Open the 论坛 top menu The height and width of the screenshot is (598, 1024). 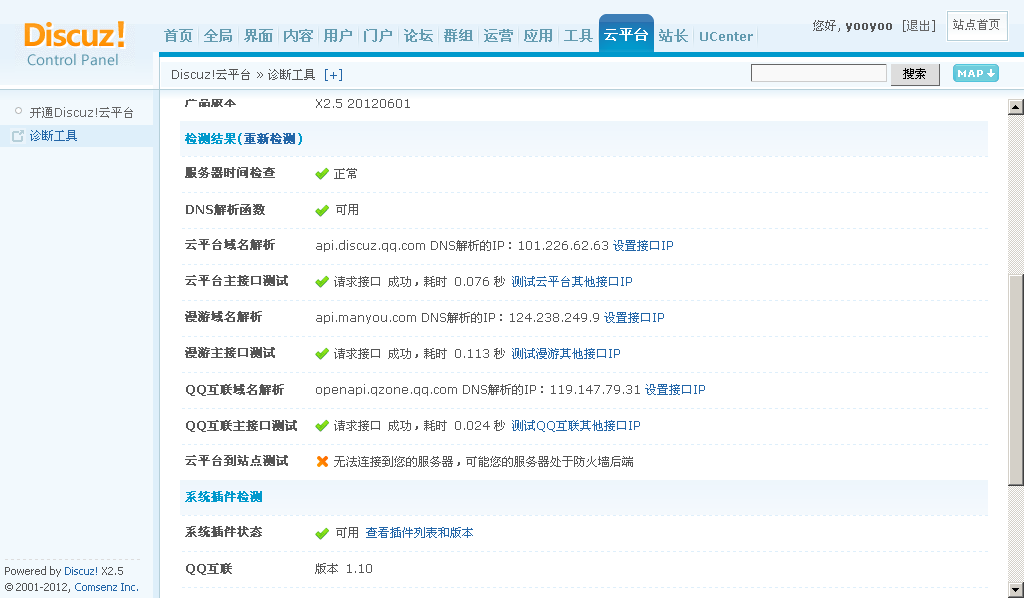point(419,36)
